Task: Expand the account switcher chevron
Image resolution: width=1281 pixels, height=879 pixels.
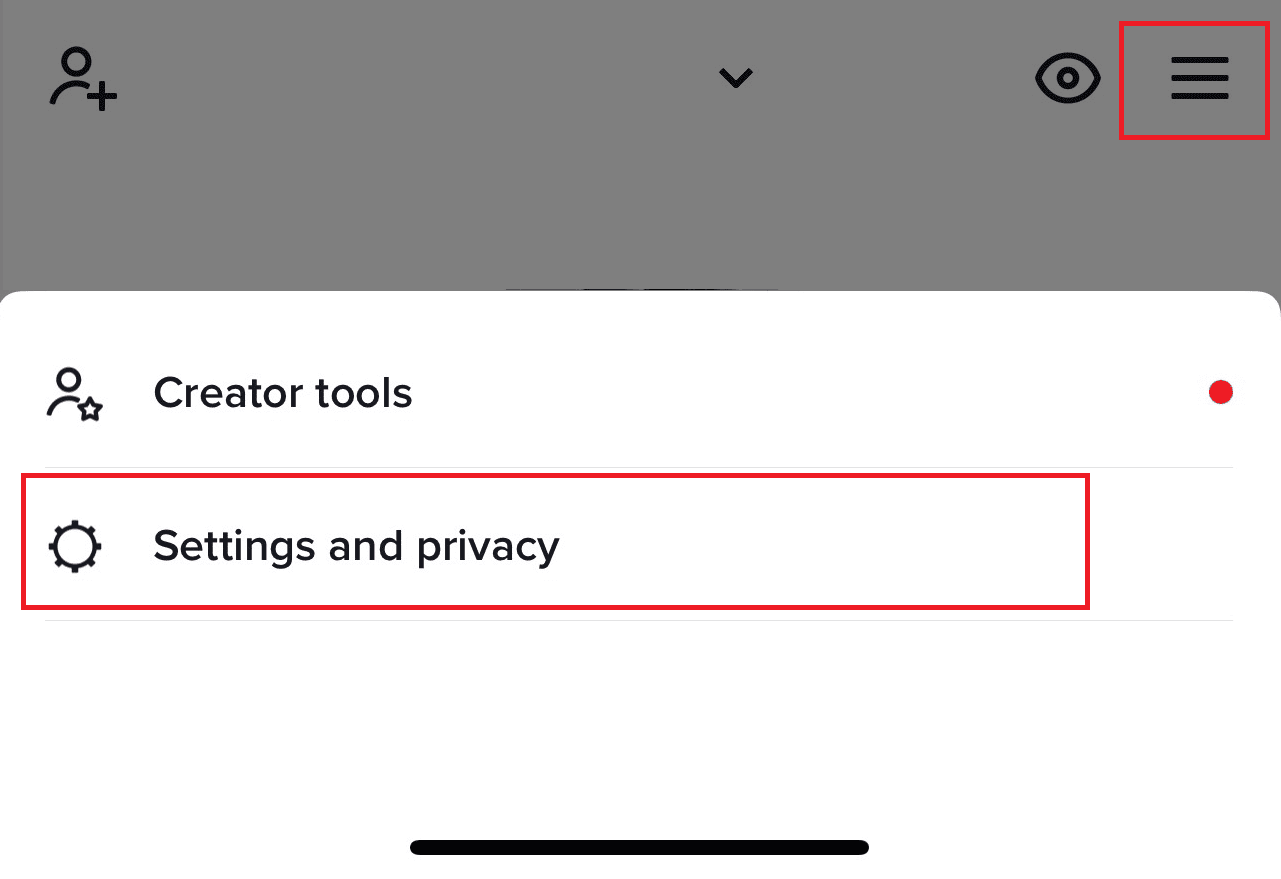Action: (735, 78)
